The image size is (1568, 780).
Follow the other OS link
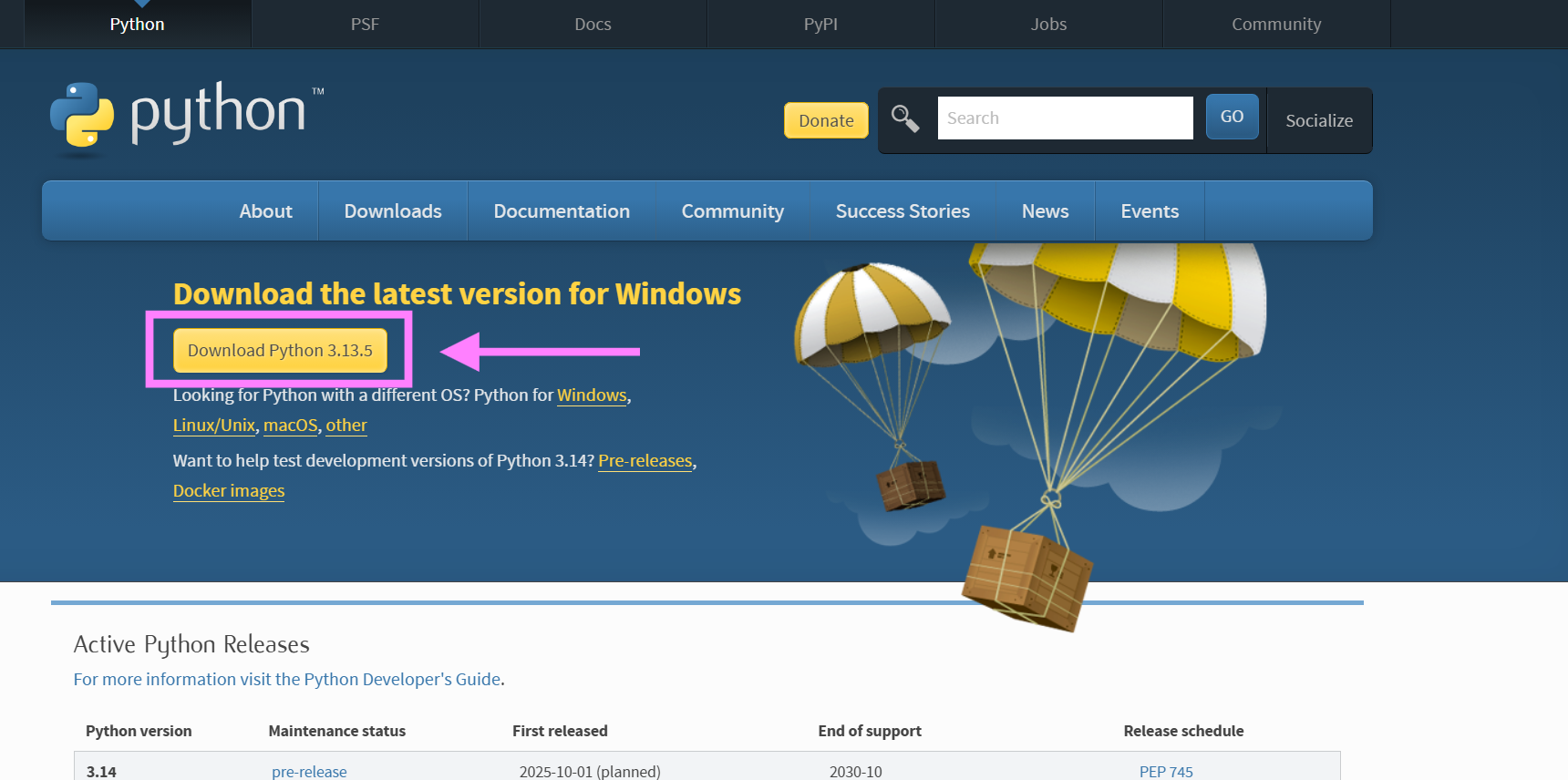346,425
